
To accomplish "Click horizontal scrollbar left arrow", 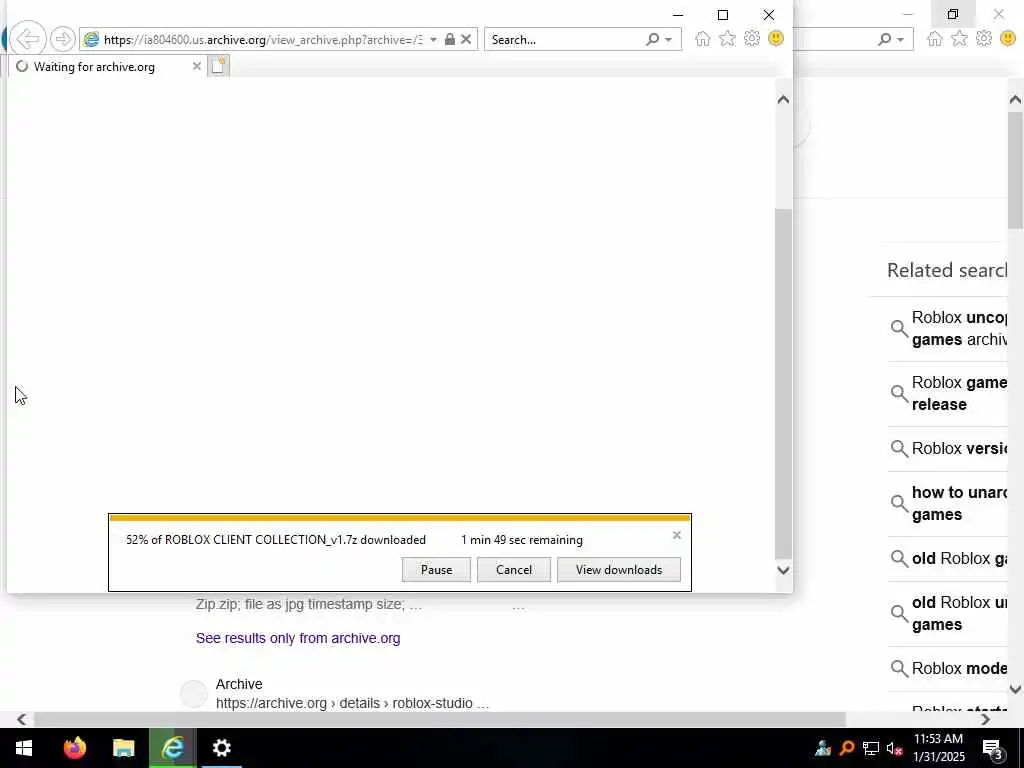I will tap(21, 720).
